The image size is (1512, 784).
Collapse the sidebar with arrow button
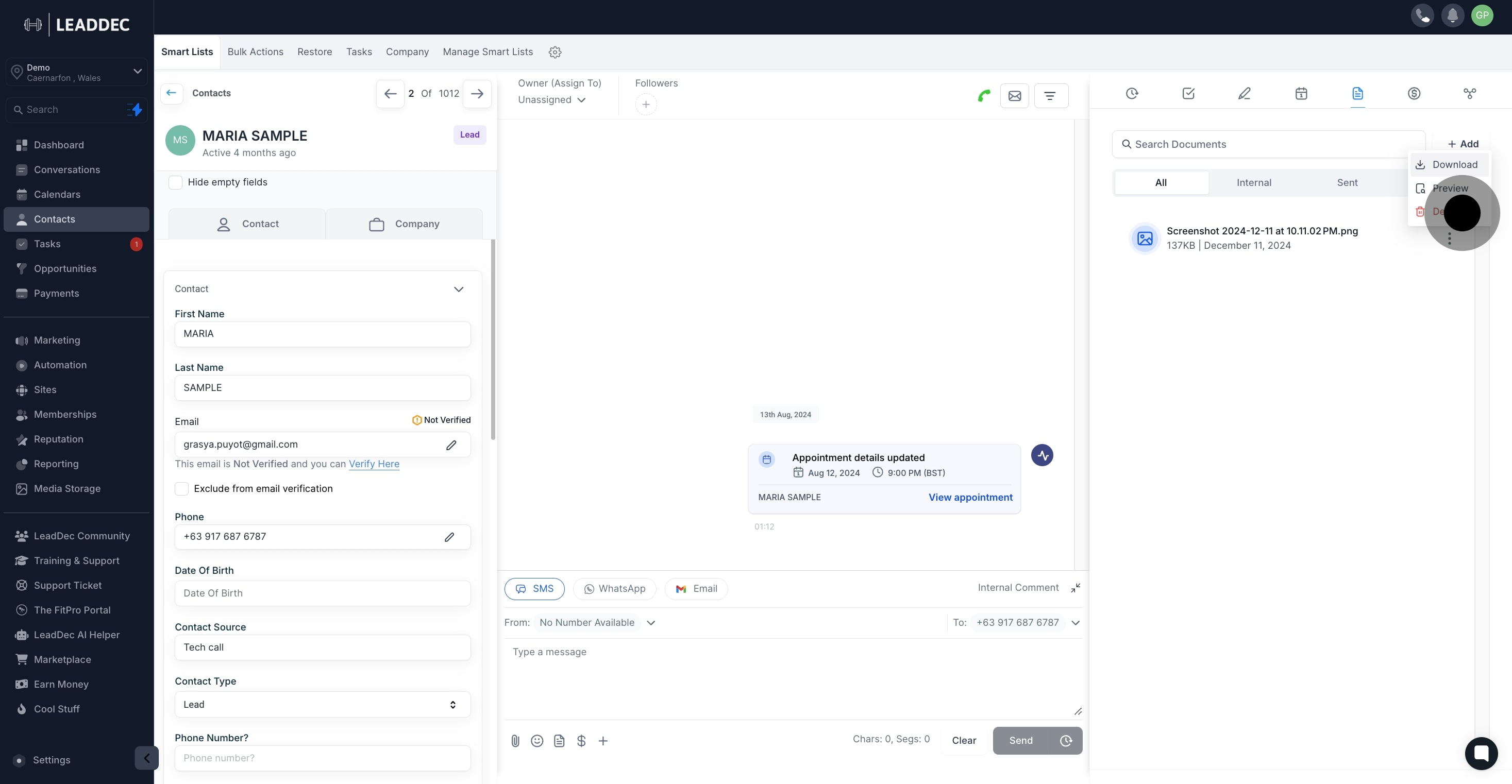(x=147, y=758)
